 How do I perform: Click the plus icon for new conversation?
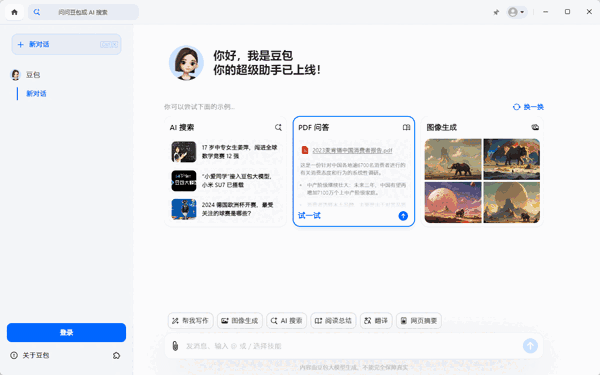[21, 44]
